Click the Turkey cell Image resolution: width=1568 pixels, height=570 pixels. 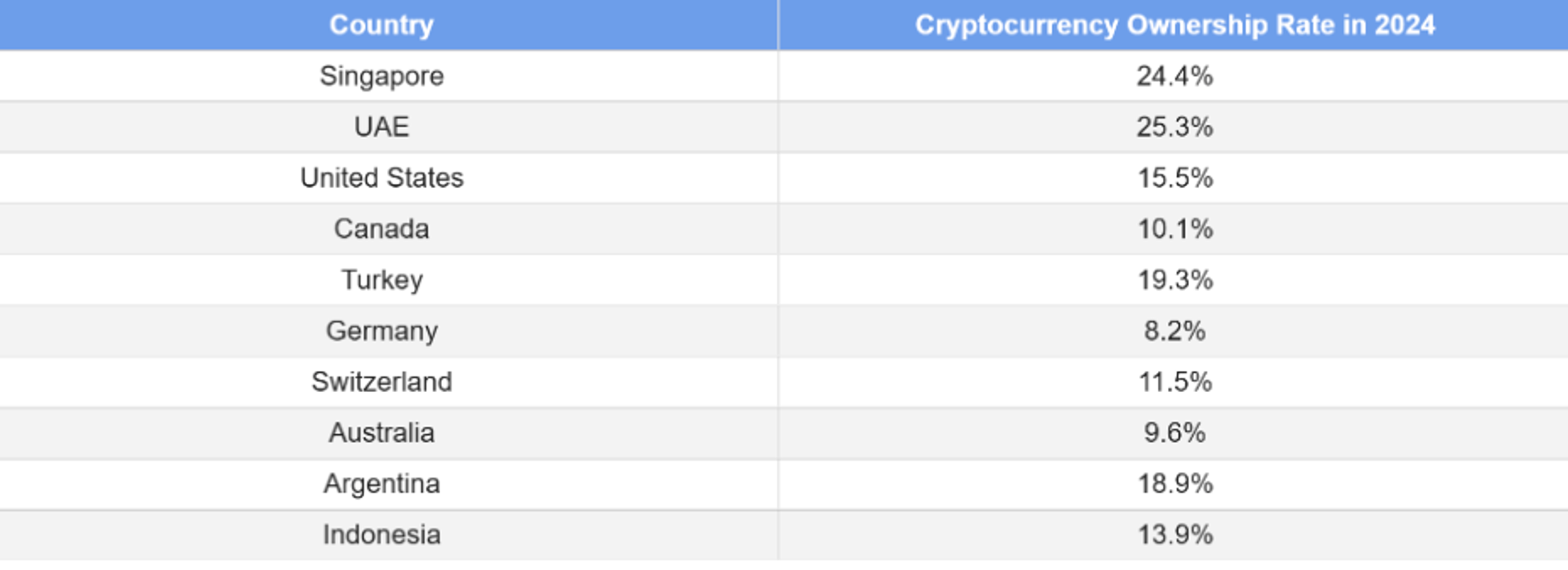[381, 280]
